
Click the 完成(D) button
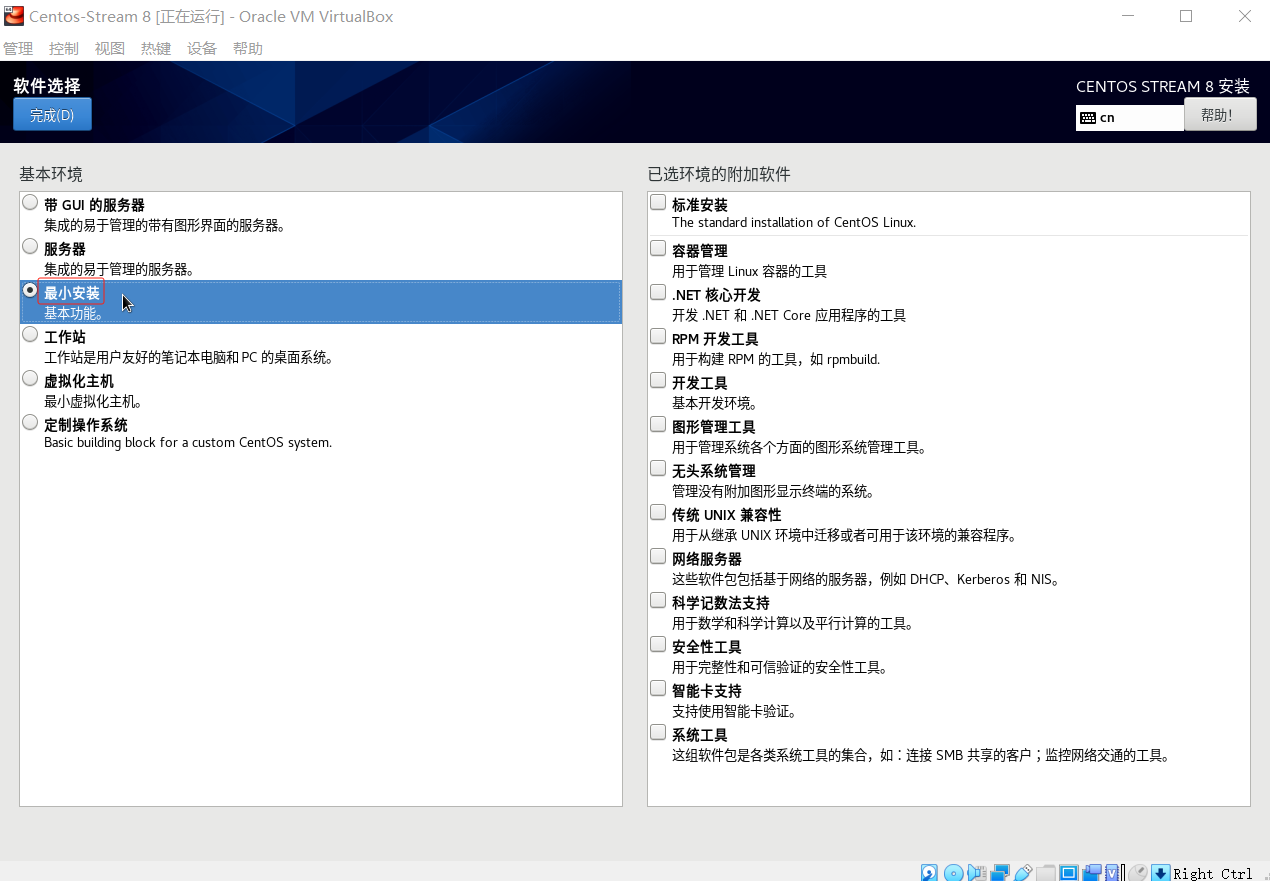tap(52, 115)
